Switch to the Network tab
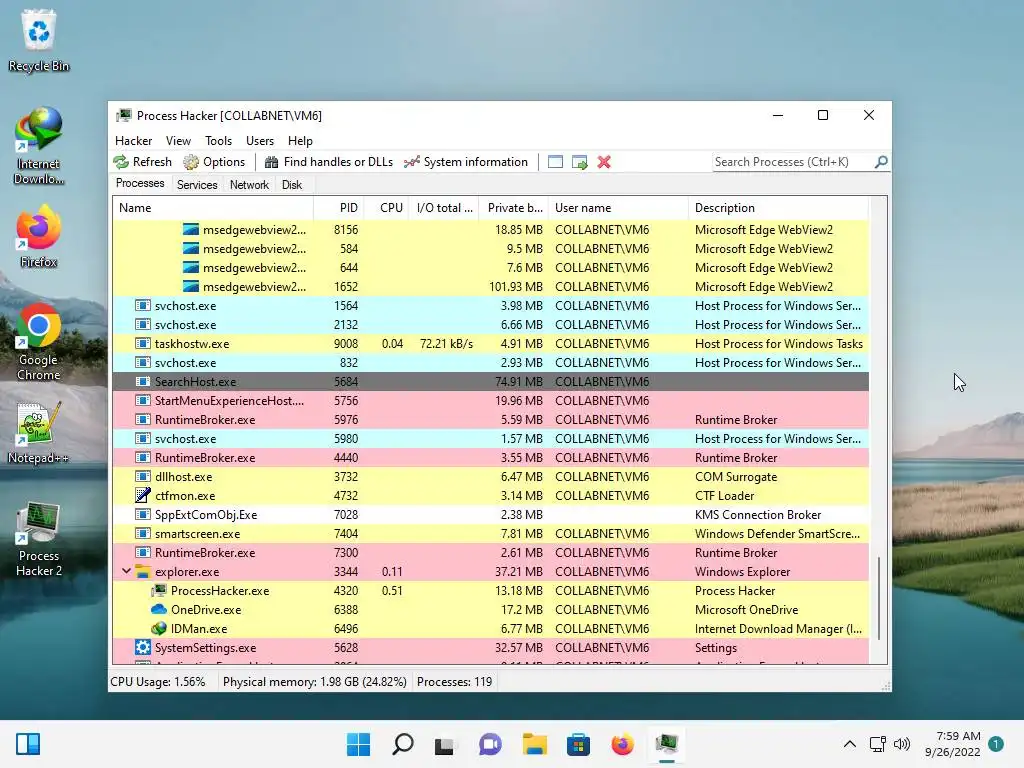The width and height of the screenshot is (1024, 768). coord(249,185)
